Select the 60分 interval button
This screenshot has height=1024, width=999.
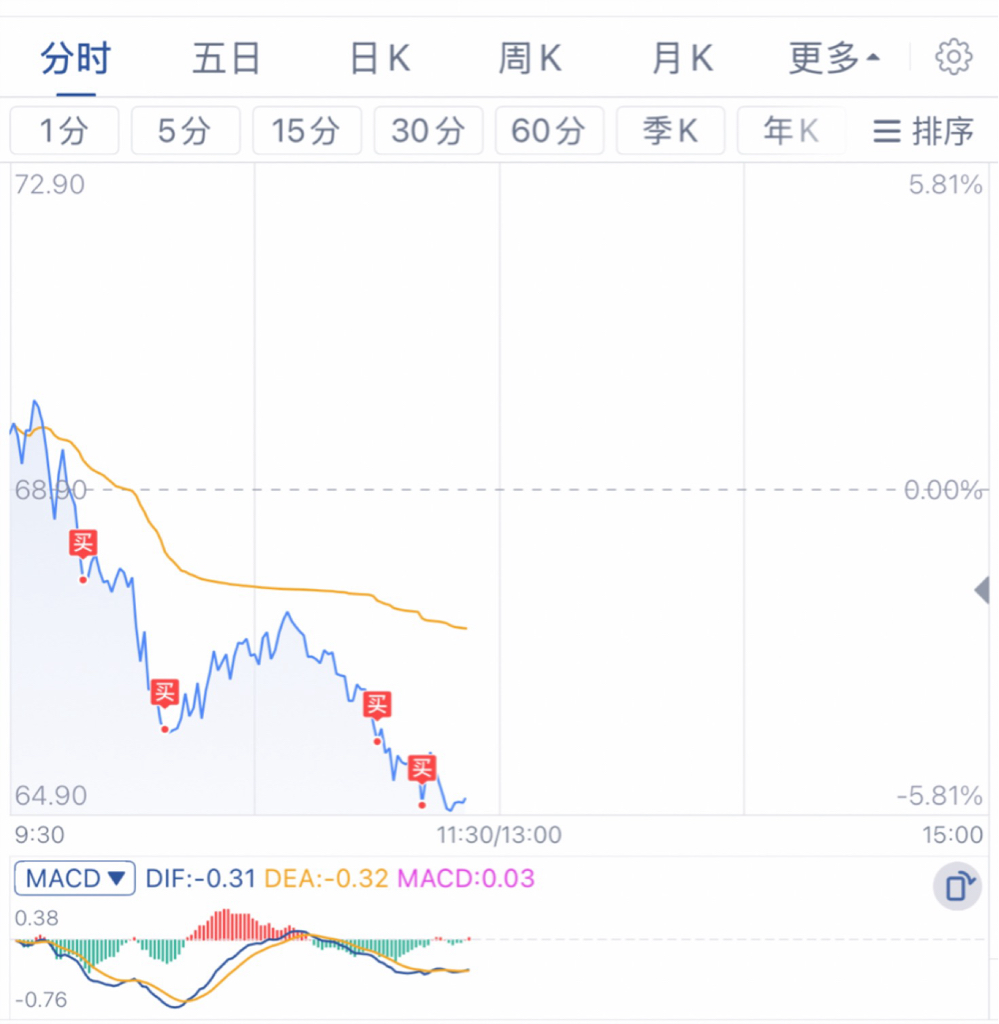(549, 131)
